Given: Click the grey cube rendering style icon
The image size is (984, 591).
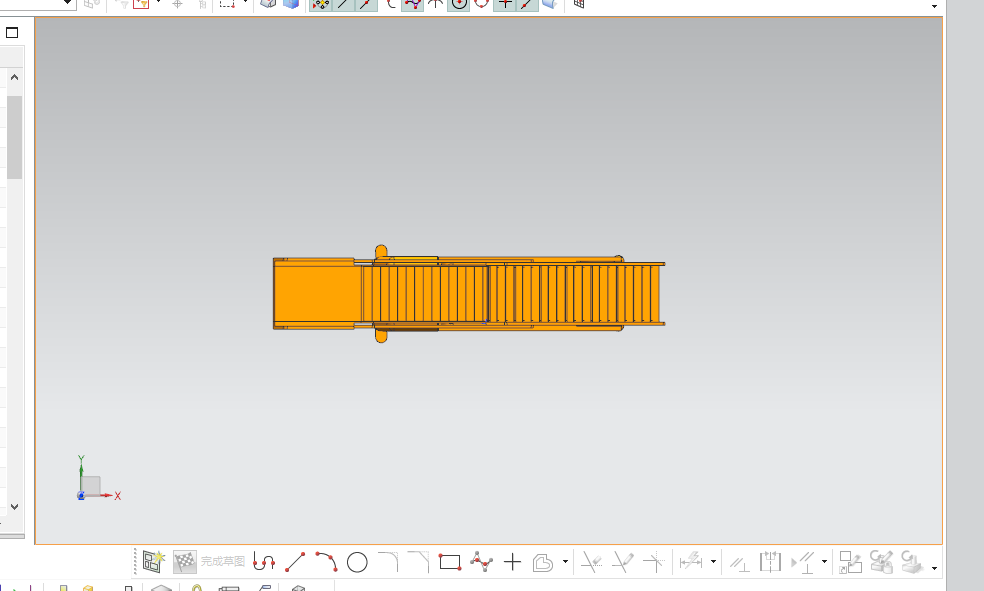Looking at the screenshot, I should pyautogui.click(x=268, y=4).
